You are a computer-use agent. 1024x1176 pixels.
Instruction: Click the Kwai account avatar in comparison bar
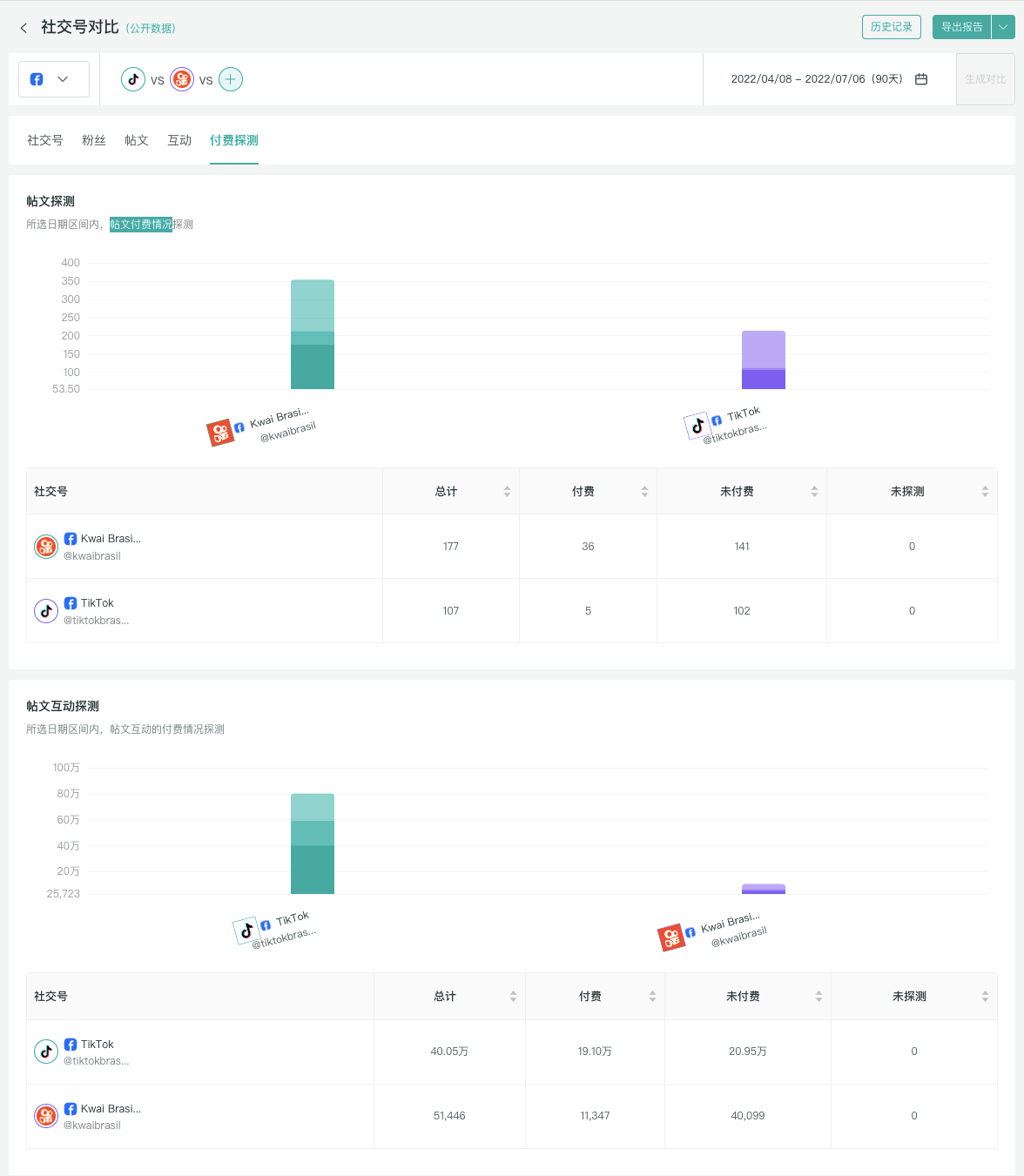click(x=182, y=79)
